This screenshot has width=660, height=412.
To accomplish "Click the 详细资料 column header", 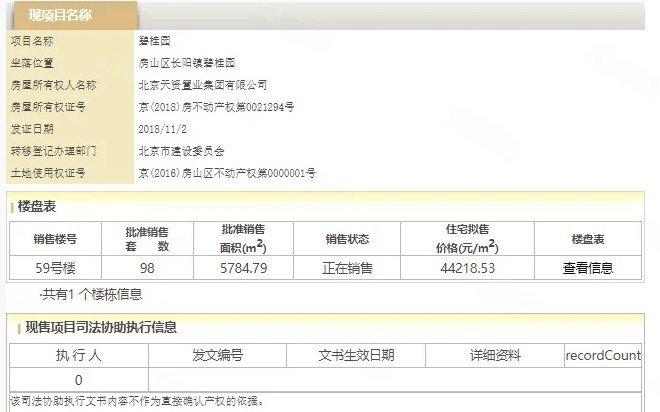I will point(494,355).
